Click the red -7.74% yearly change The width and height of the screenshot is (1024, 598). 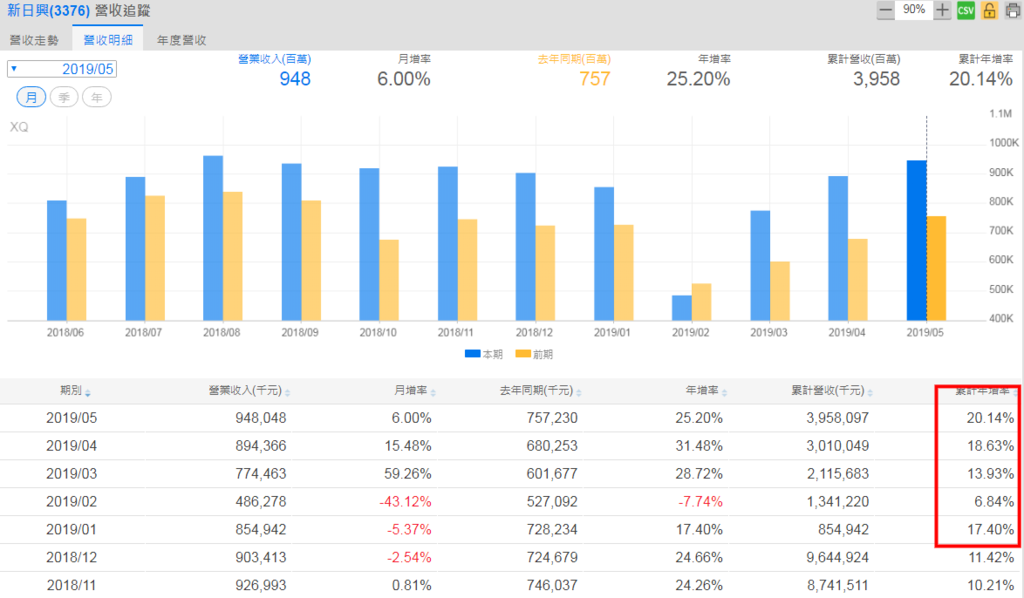[699, 502]
